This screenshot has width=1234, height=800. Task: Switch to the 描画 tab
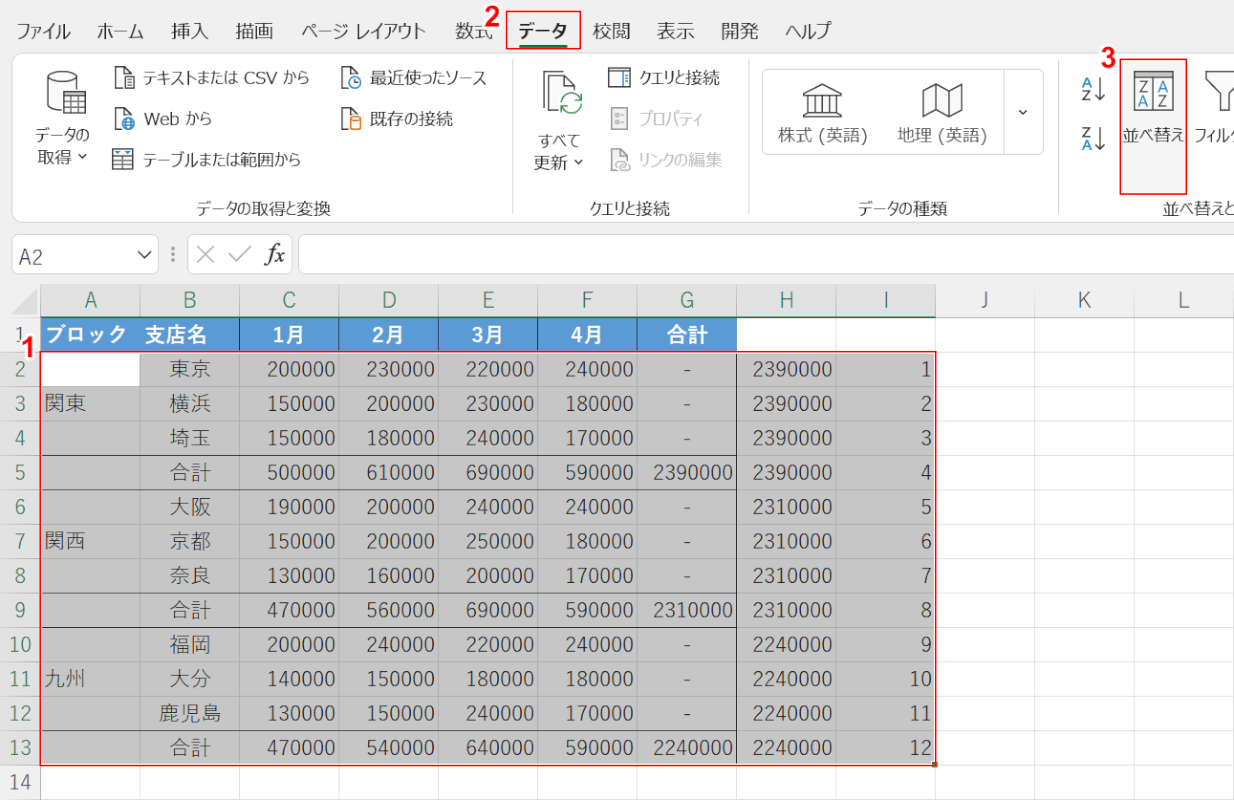pyautogui.click(x=254, y=31)
